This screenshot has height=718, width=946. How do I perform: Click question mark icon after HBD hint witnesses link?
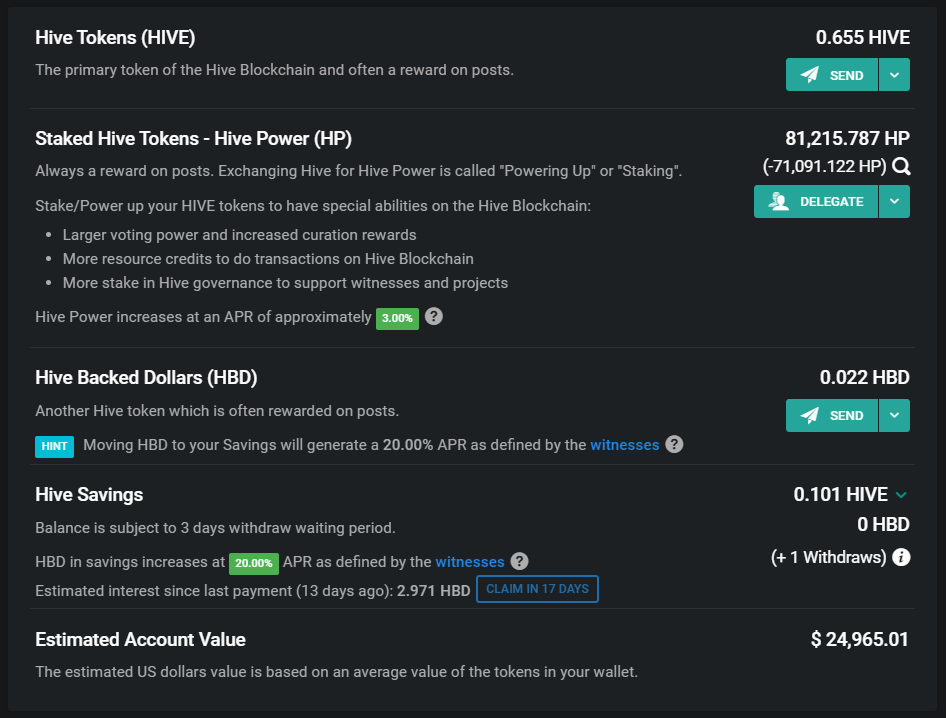click(675, 444)
